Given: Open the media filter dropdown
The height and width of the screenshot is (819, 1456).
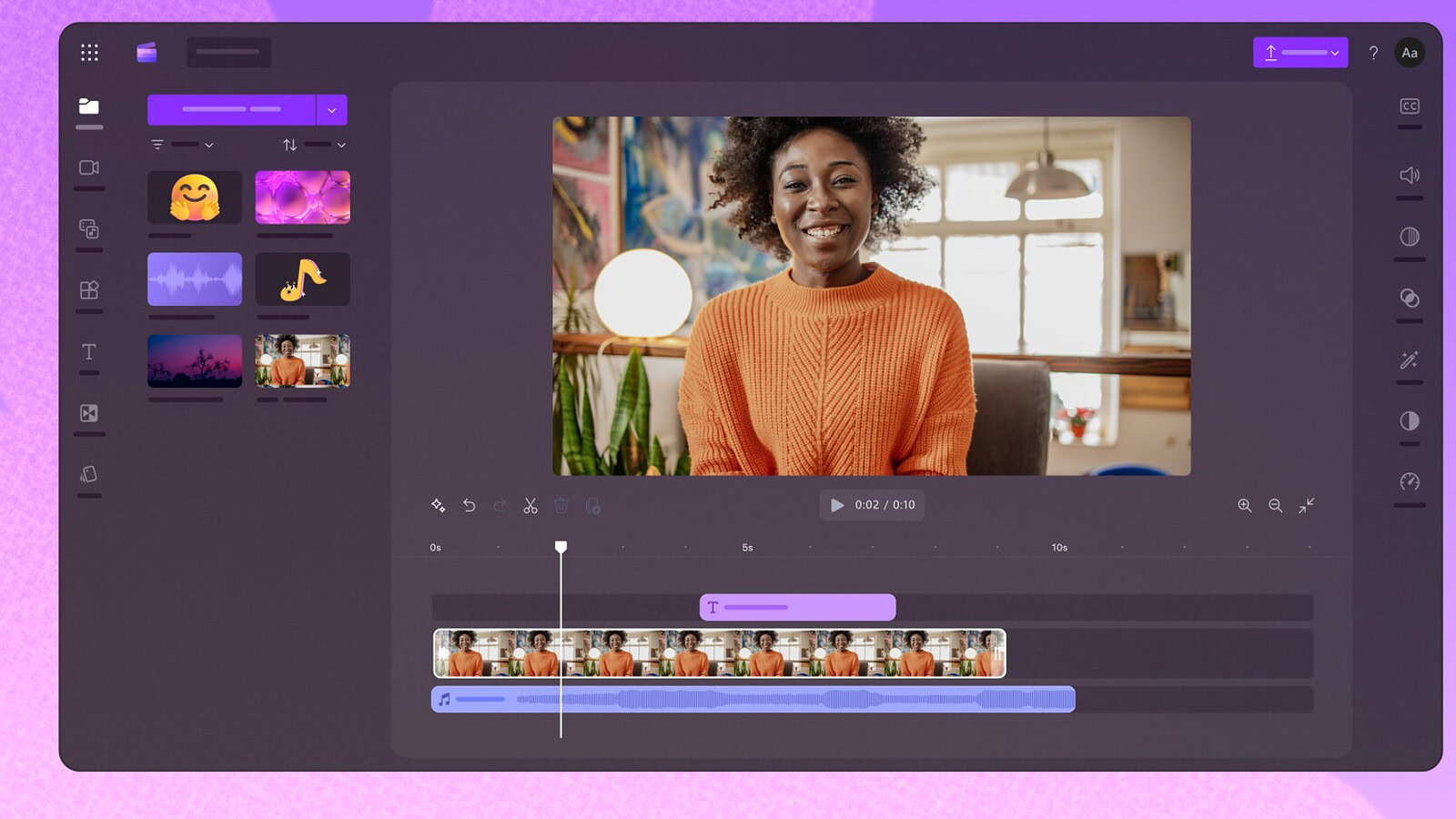Looking at the screenshot, I should coord(182,145).
